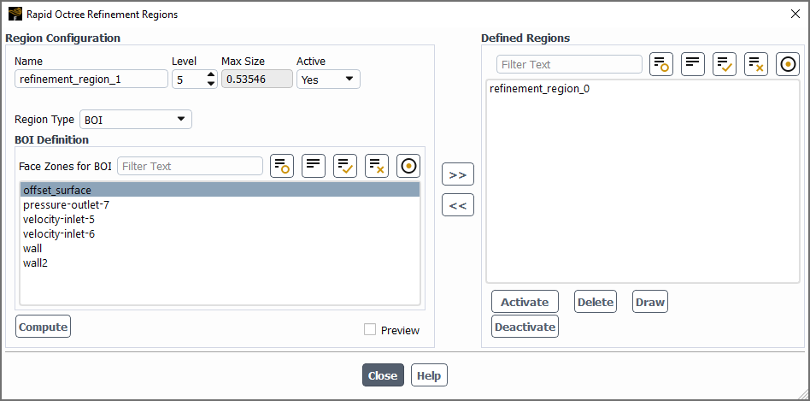Deselect all shown face zones for BOI
Viewport: 810px width, 401px height.
376,166
